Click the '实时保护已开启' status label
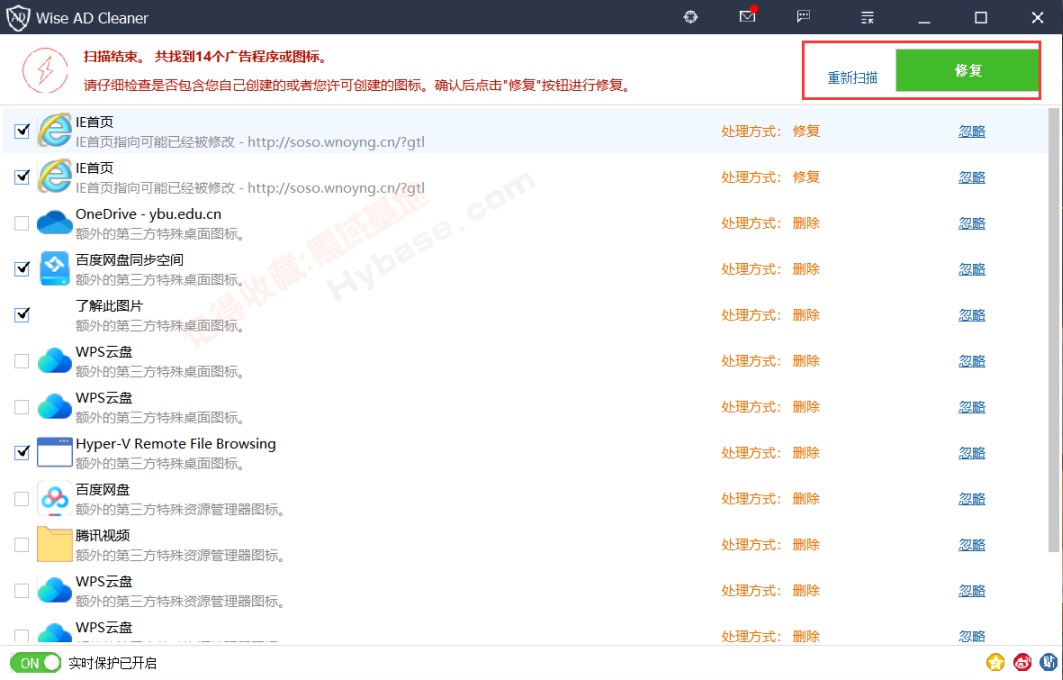Image resolution: width=1063 pixels, height=680 pixels. [113, 663]
